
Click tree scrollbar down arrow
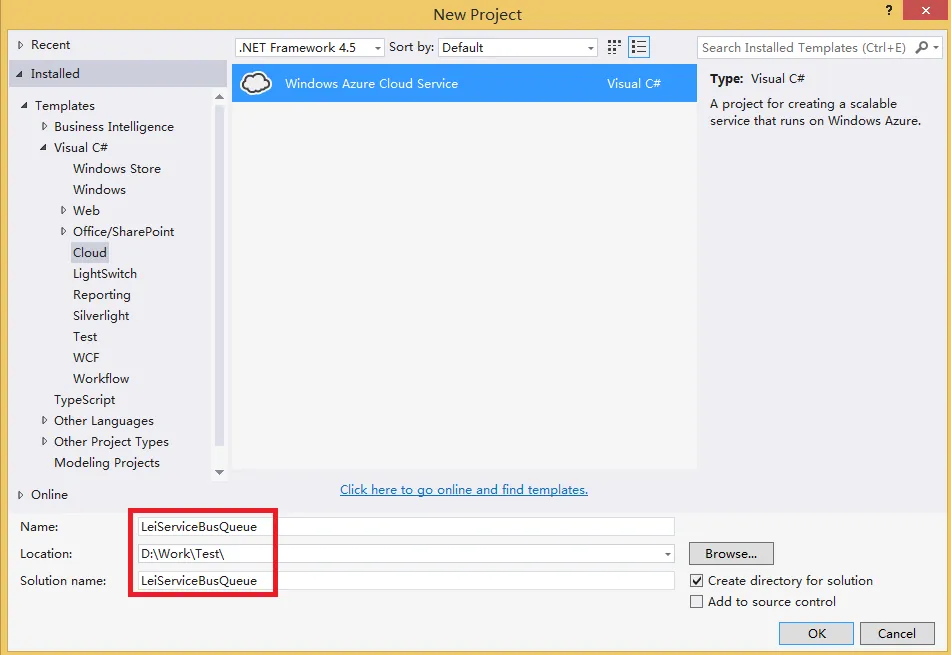tap(220, 472)
